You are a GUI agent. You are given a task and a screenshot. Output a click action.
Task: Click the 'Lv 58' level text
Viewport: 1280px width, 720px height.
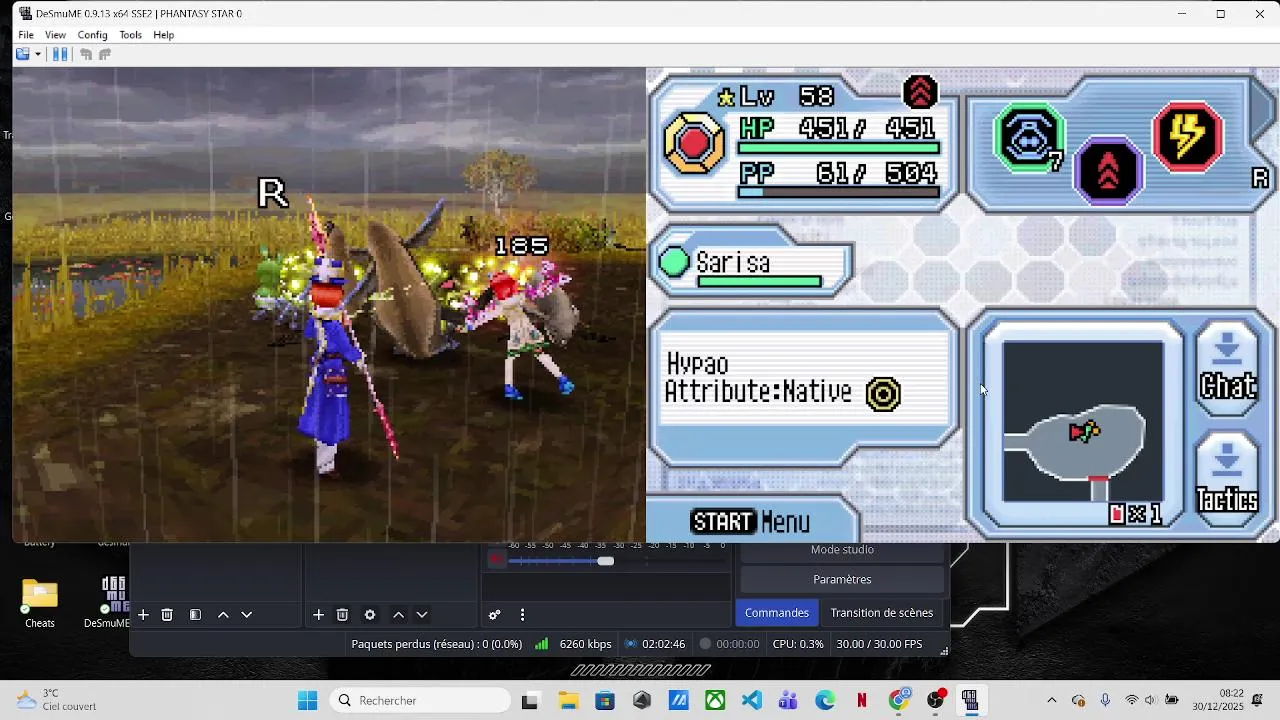pos(787,96)
